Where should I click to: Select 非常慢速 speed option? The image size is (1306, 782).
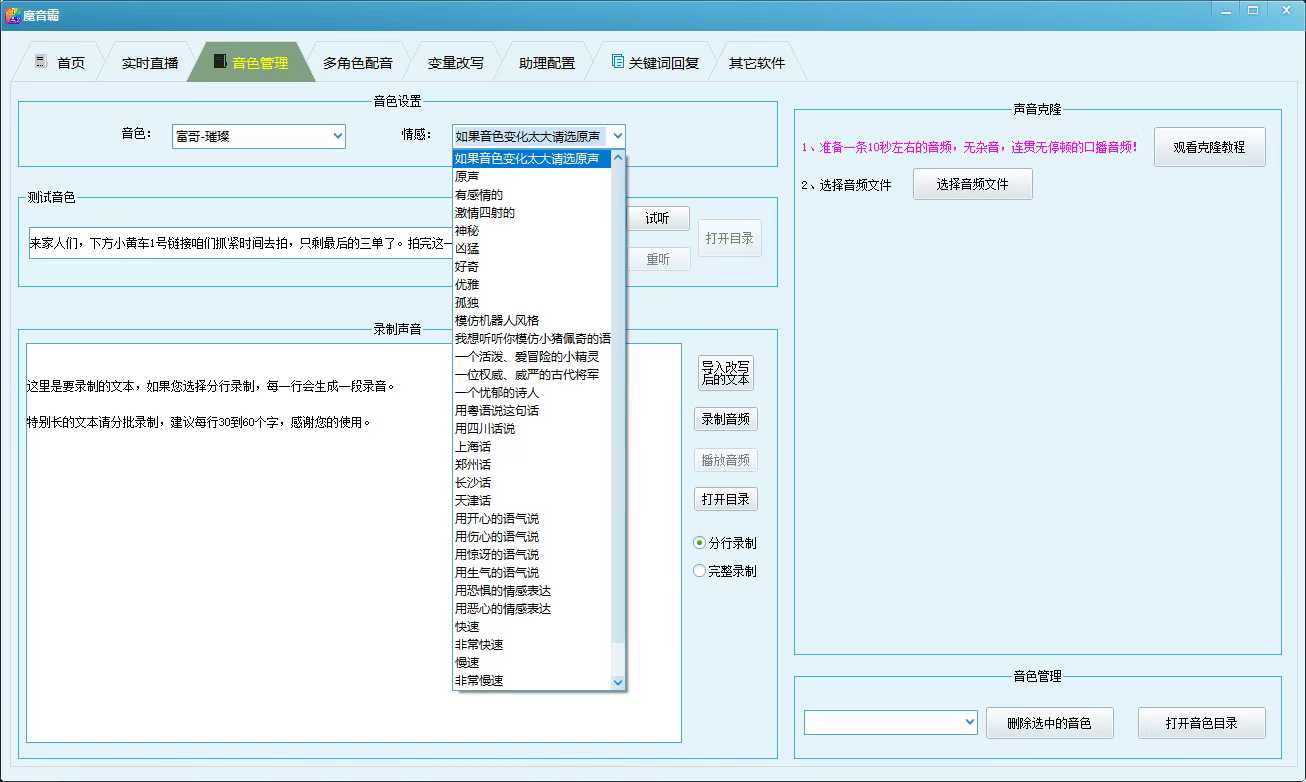pos(532,681)
